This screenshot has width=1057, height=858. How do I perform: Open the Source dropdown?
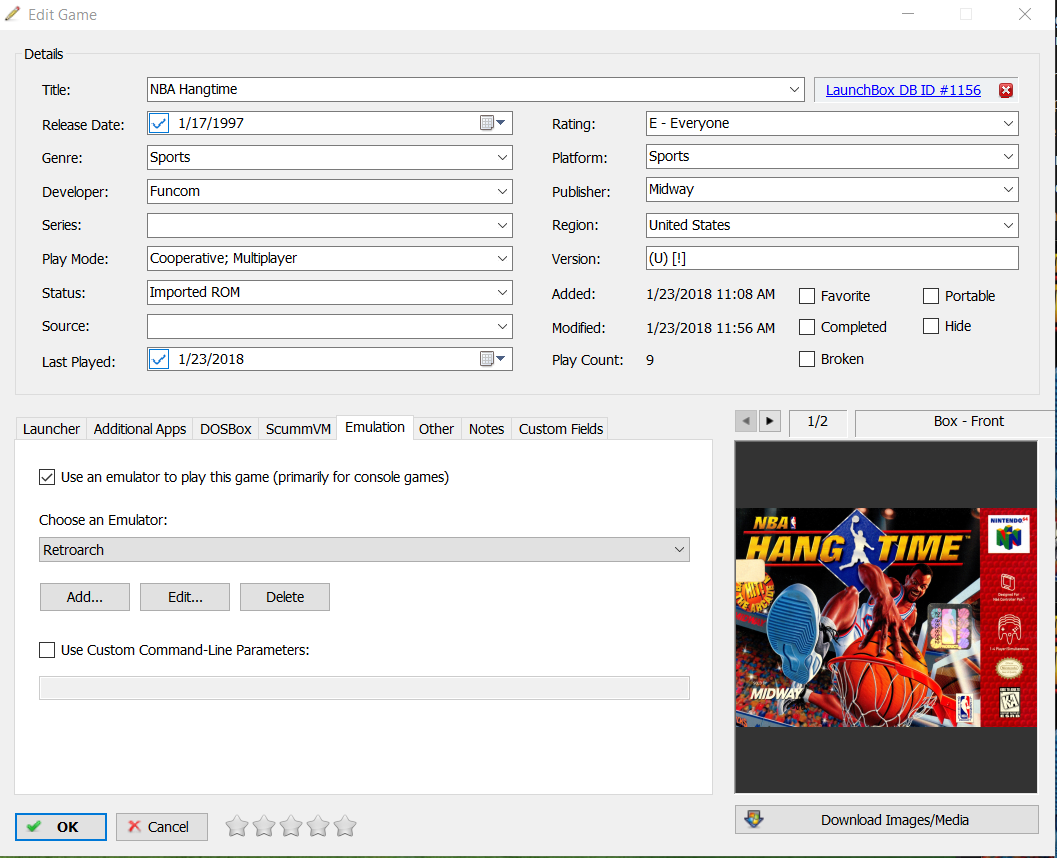(502, 326)
